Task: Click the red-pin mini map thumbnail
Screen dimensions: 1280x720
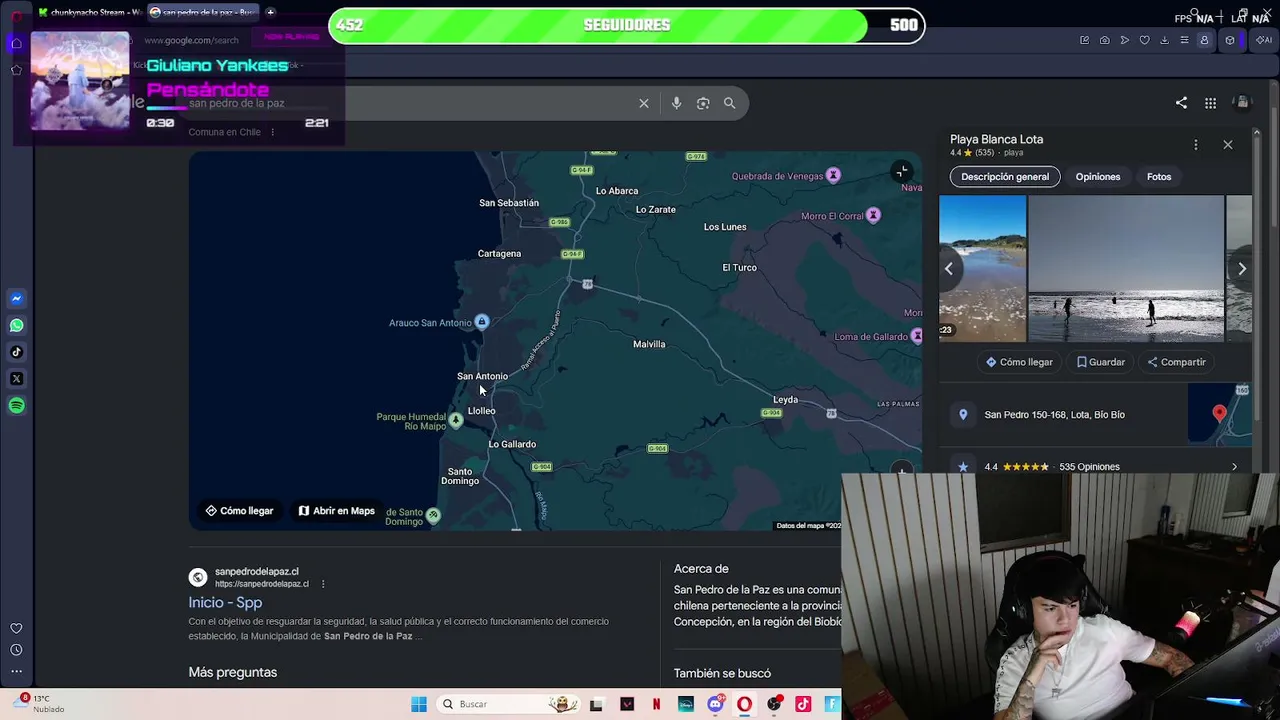Action: (x=1219, y=413)
